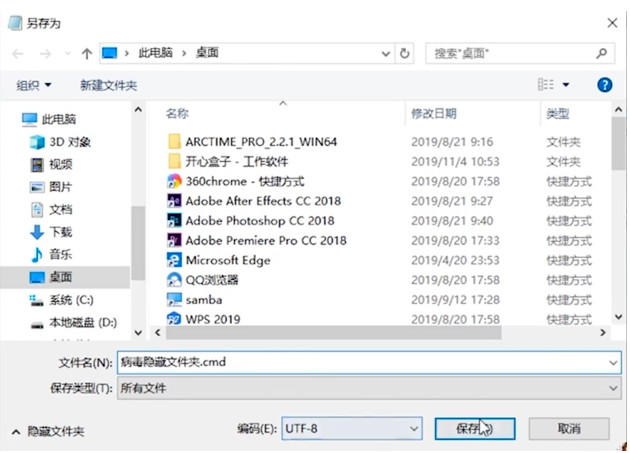Sort files by the 修改日期 column header
This screenshot has height=453, width=630.
(x=434, y=114)
